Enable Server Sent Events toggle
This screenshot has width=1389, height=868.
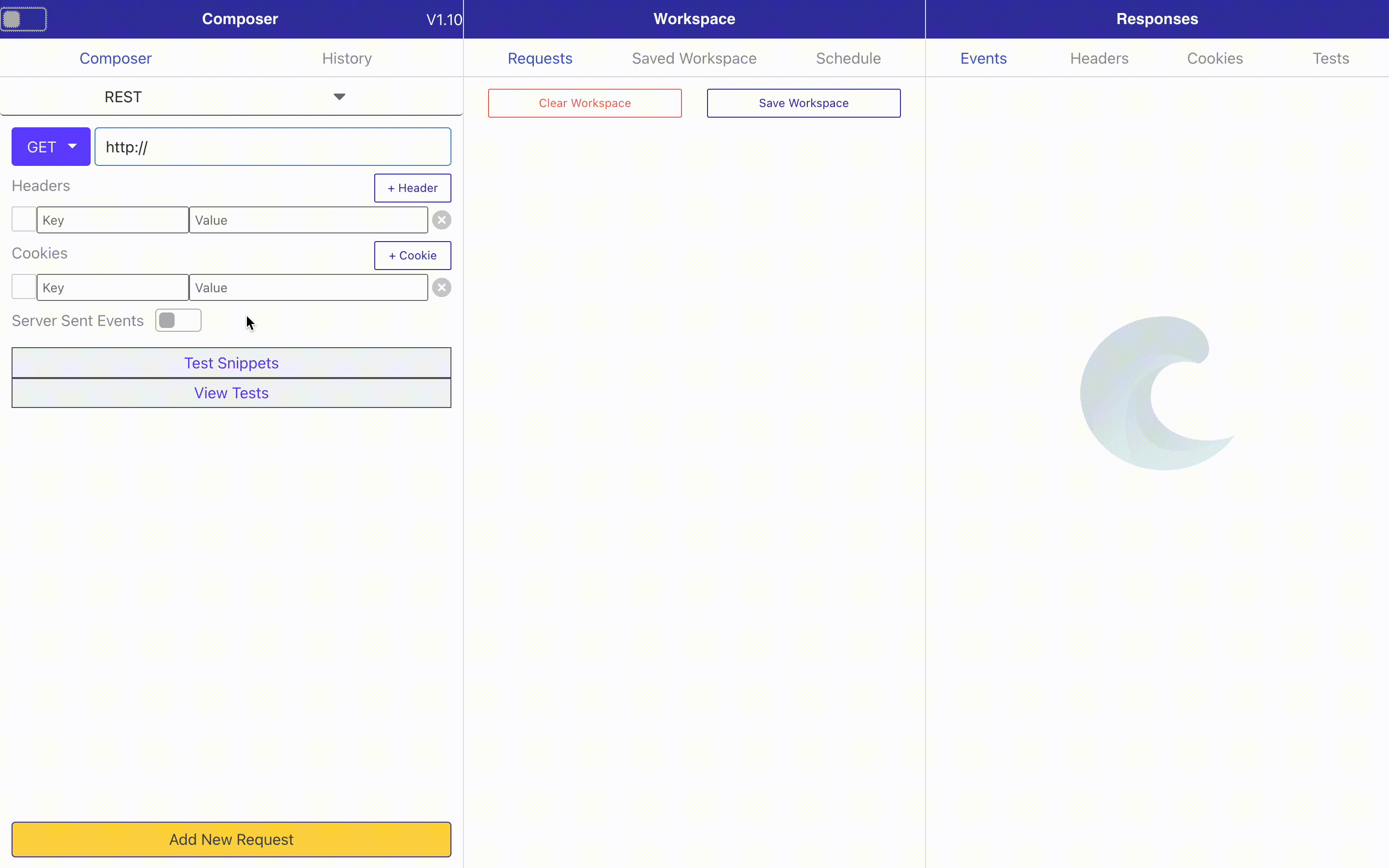[x=178, y=320]
